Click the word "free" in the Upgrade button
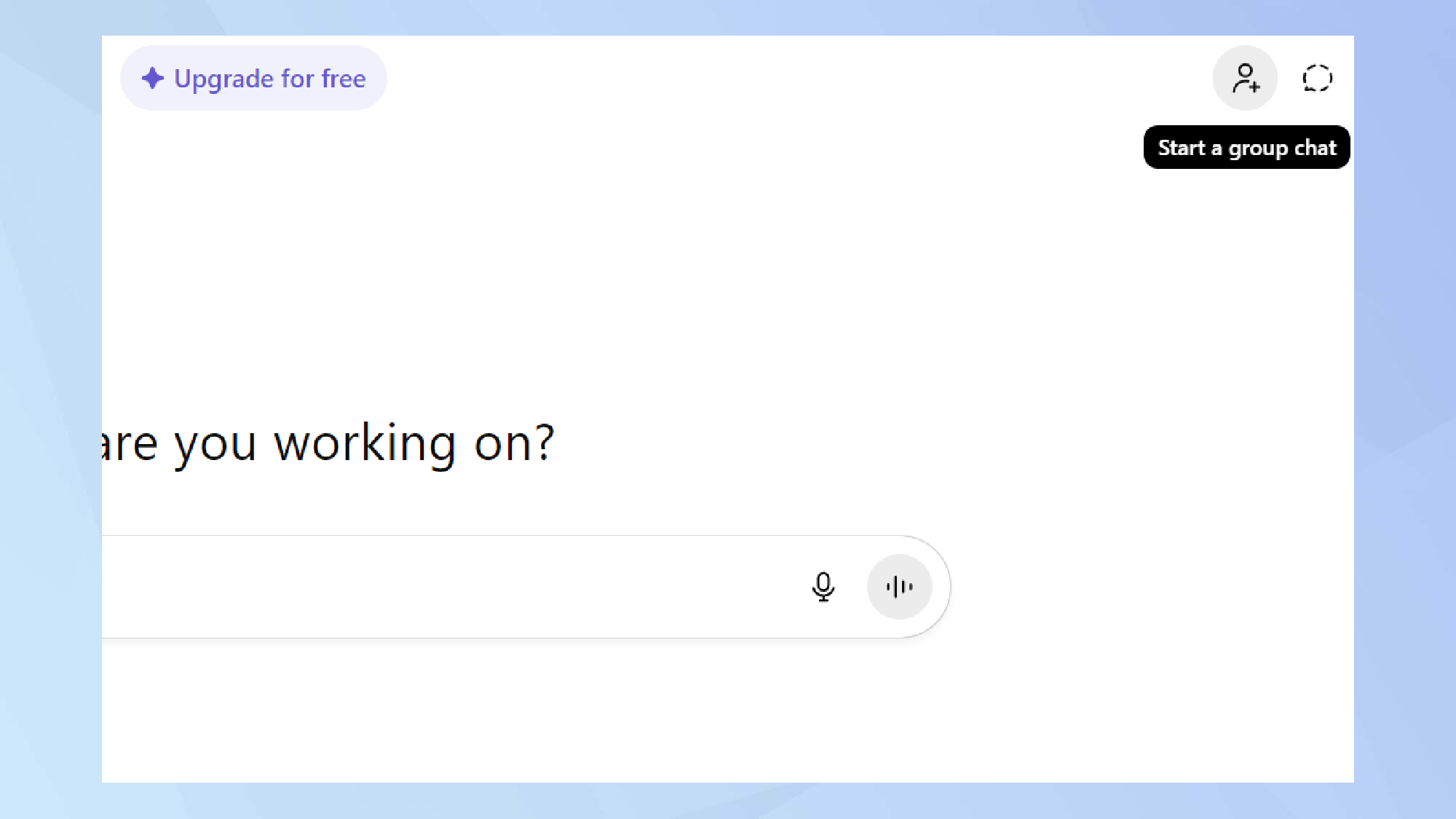This screenshot has width=1456, height=819. coord(344,79)
